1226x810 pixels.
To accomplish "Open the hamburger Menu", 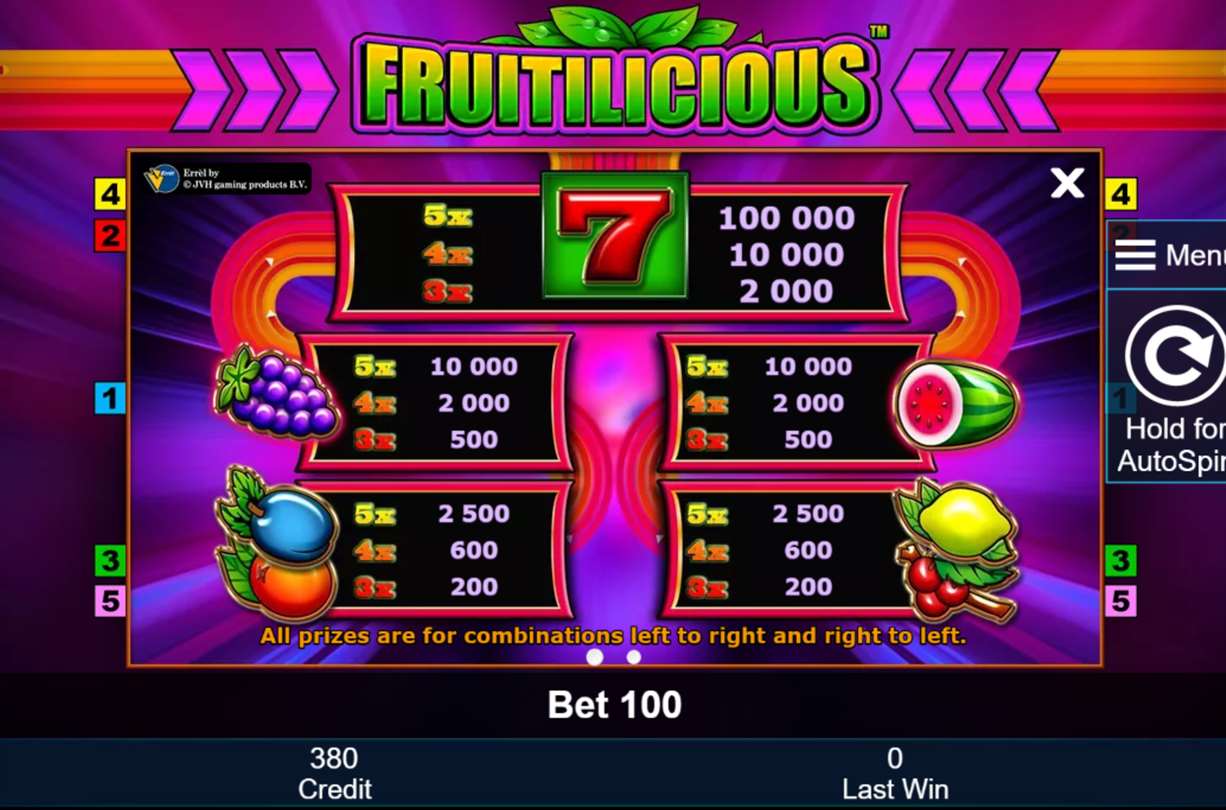I will 1168,255.
